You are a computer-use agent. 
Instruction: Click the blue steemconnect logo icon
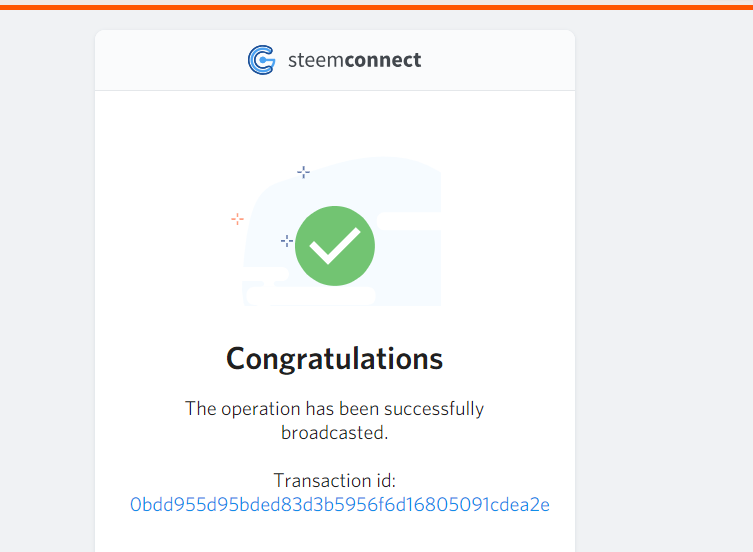point(262,60)
